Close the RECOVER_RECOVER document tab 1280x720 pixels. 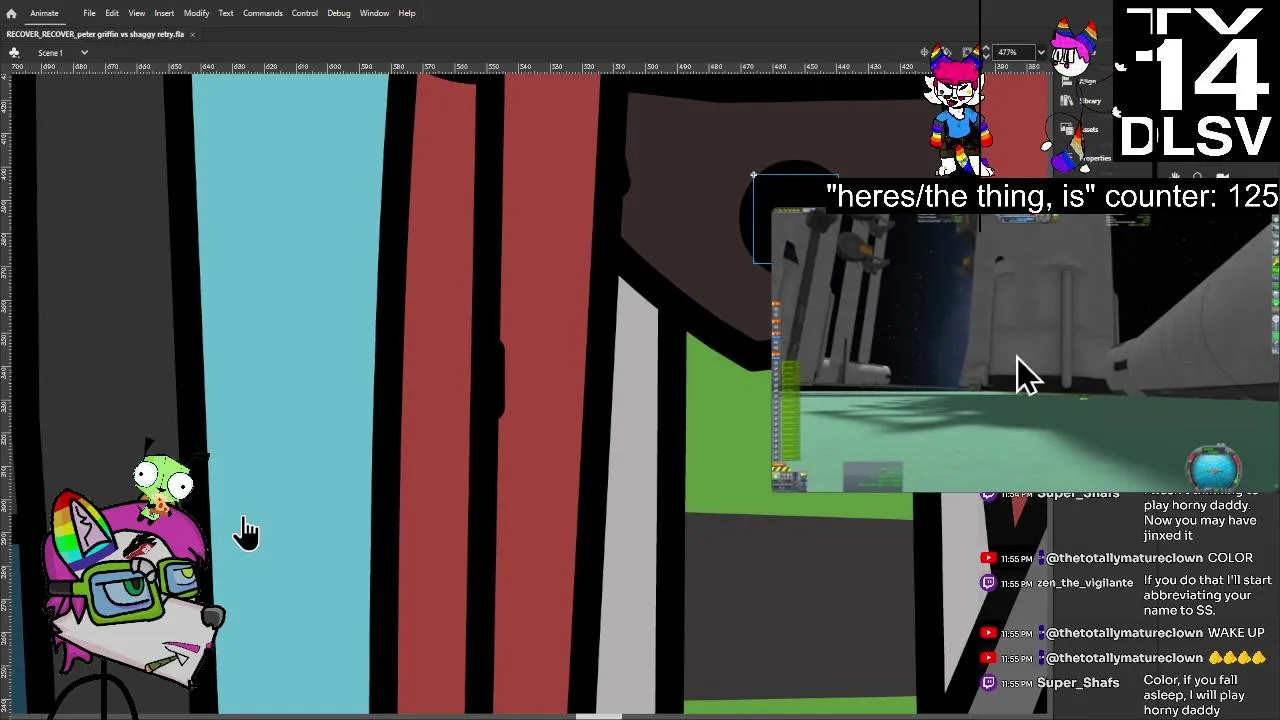point(192,34)
